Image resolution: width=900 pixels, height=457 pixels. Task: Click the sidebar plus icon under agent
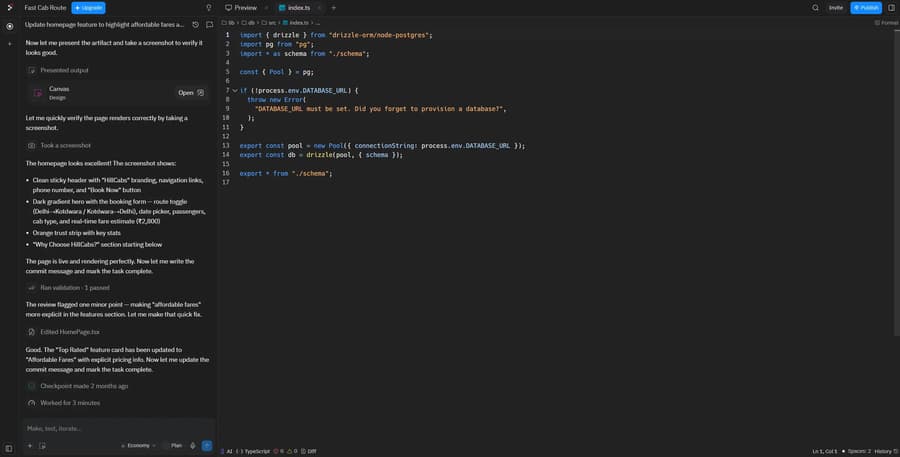coord(9,44)
